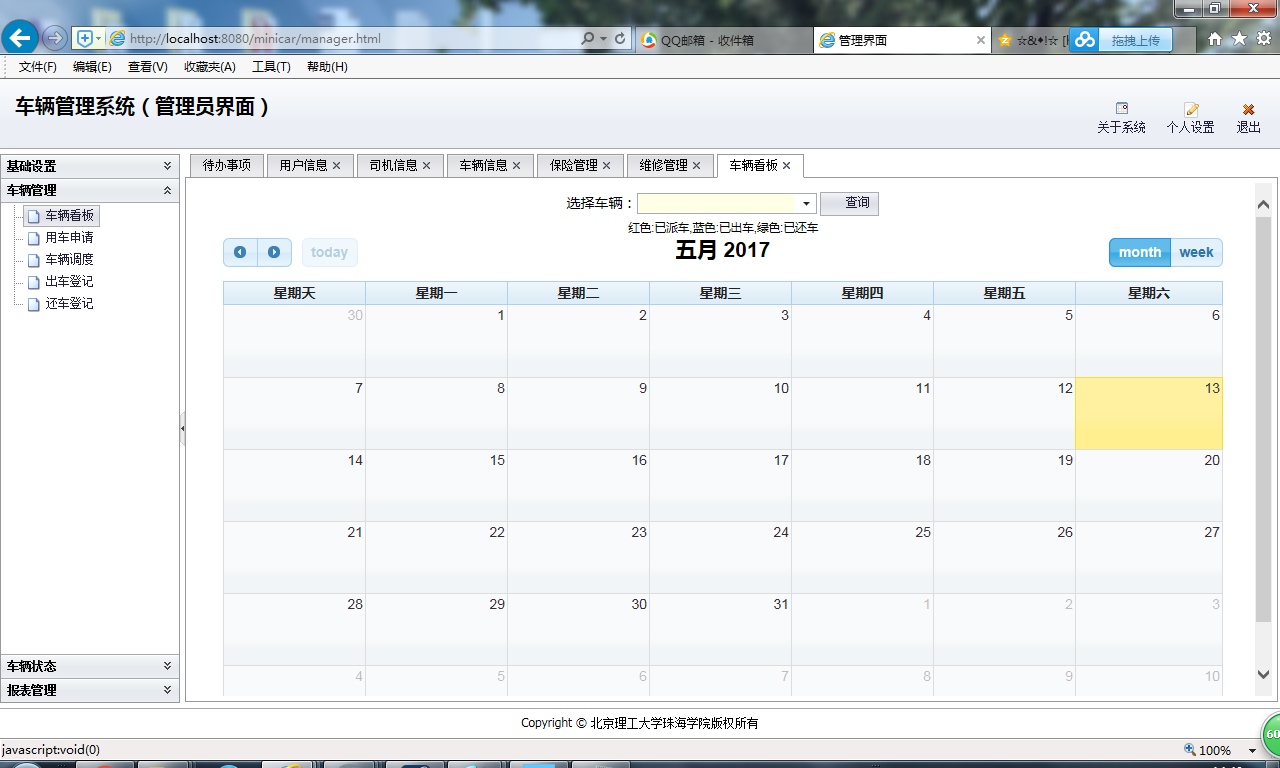The width and height of the screenshot is (1280, 768).
Task: Switch calendar to week view
Action: pos(1196,252)
